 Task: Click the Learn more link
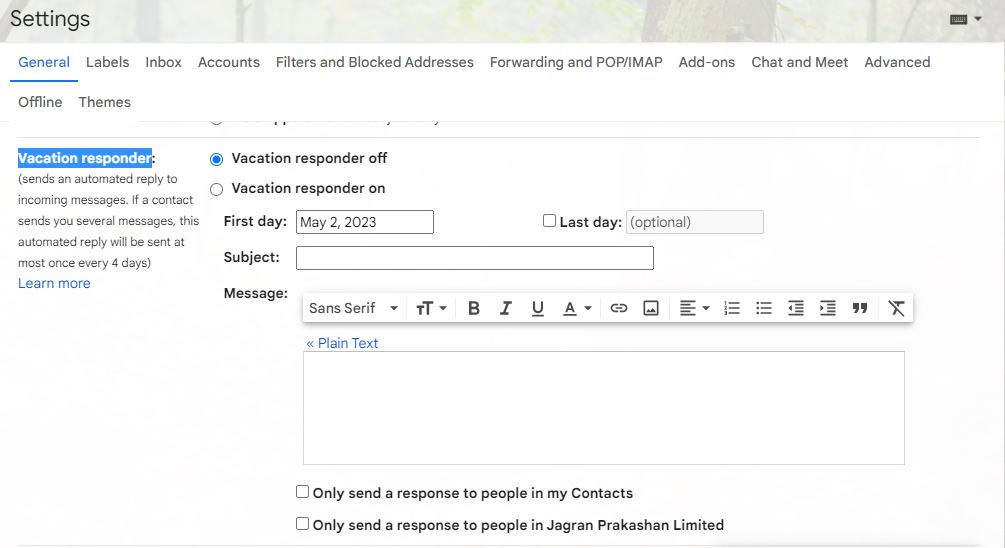click(54, 283)
